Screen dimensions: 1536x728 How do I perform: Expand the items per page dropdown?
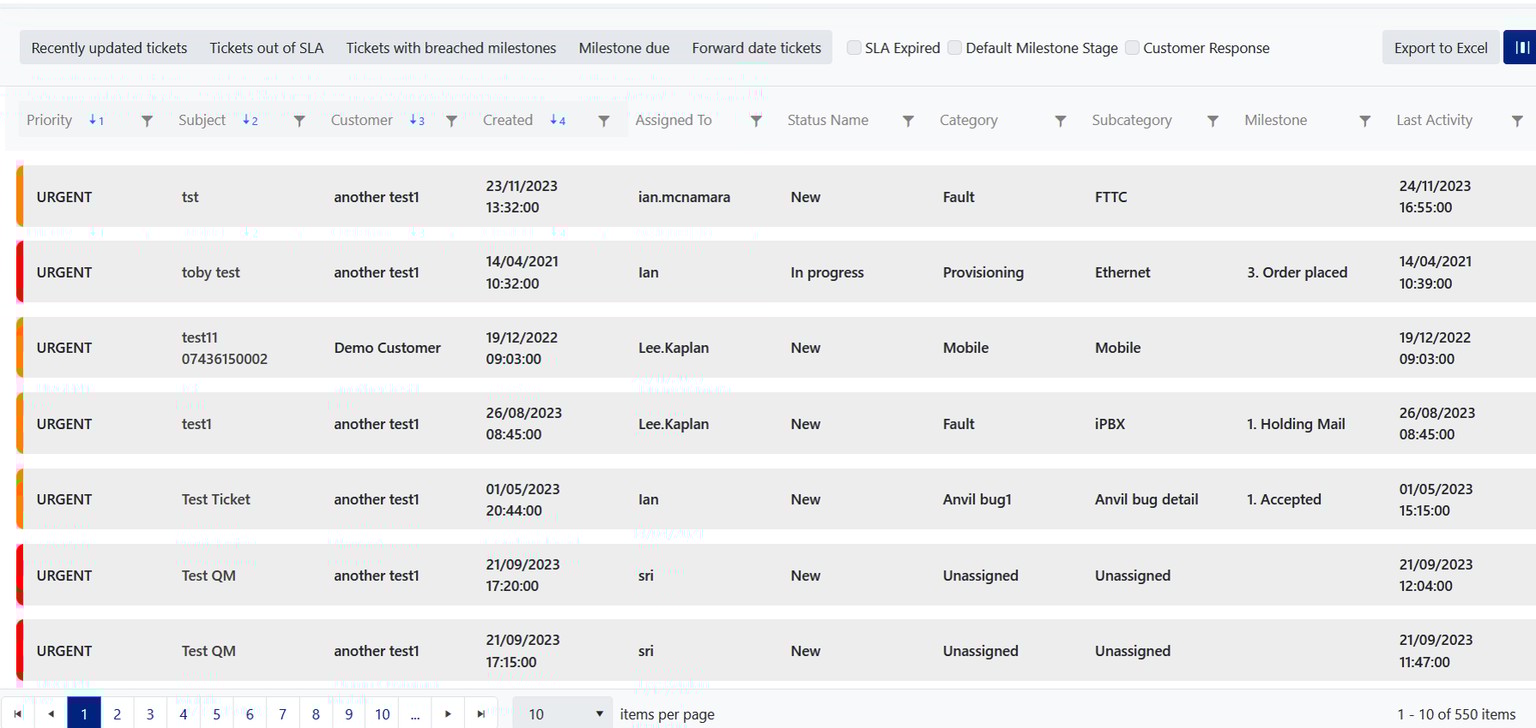[562, 714]
